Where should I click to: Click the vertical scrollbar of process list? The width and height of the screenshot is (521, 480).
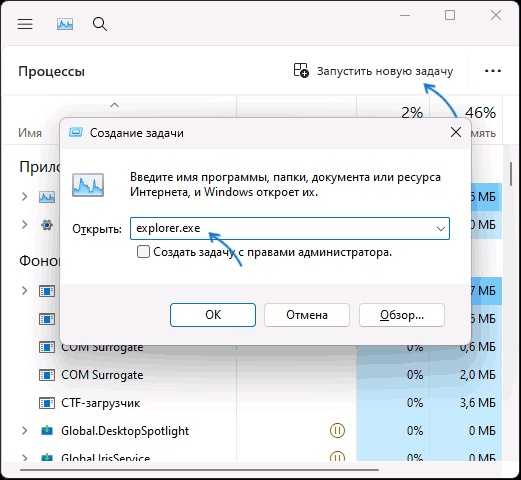pos(511,173)
